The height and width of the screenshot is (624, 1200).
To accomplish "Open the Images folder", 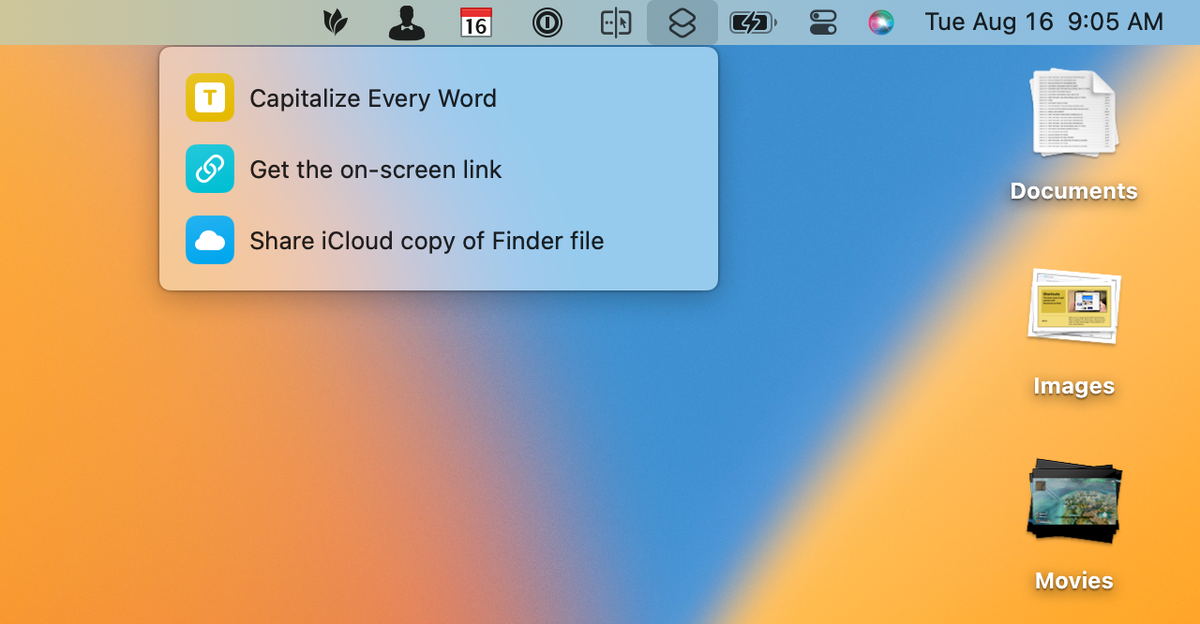I will (1073, 320).
